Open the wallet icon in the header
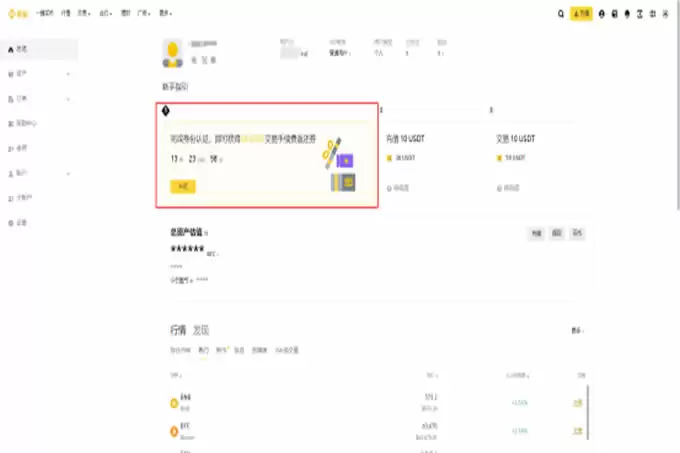This screenshot has height=453, width=680. coord(615,14)
